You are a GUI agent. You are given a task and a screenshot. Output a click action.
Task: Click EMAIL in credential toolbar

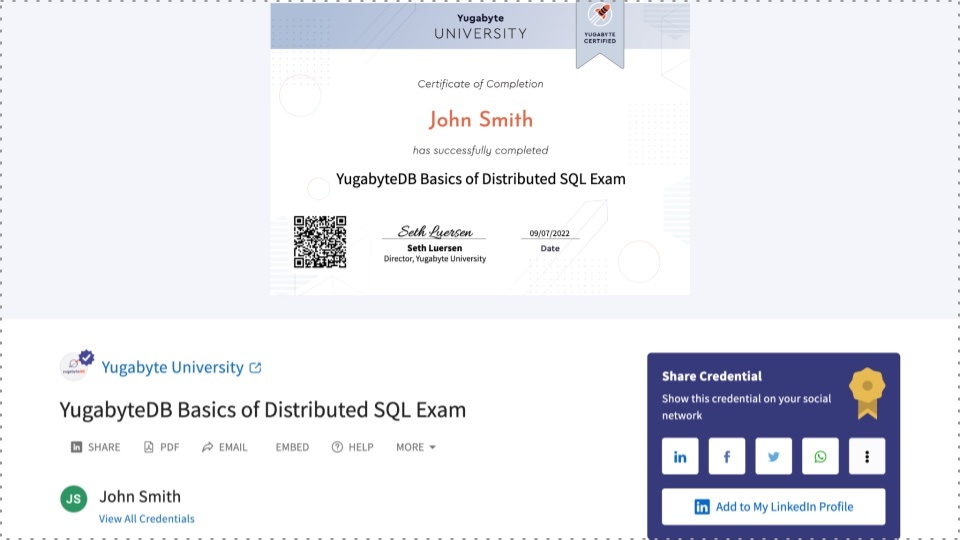pyautogui.click(x=225, y=447)
